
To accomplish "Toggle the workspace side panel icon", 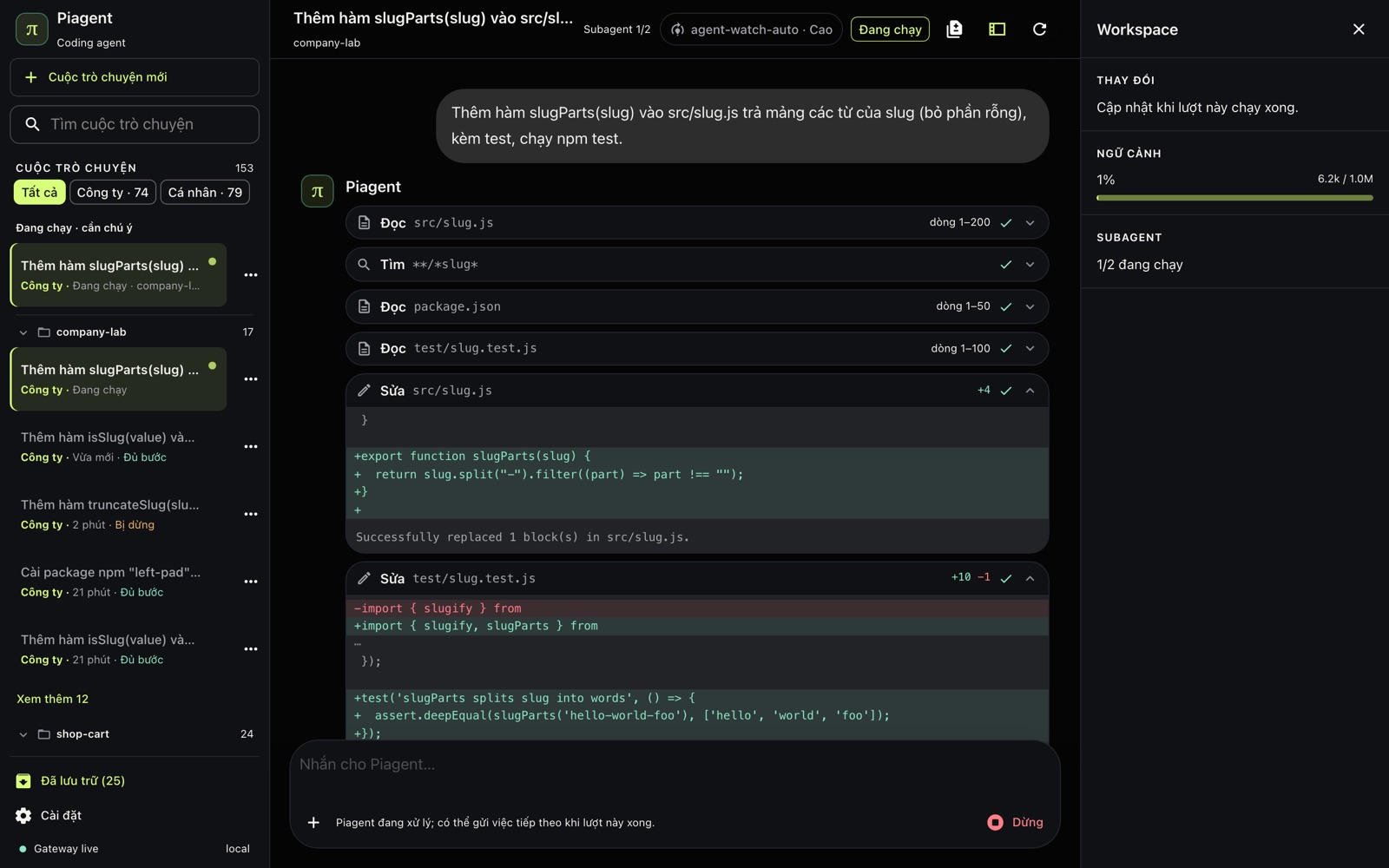I will [x=997, y=30].
